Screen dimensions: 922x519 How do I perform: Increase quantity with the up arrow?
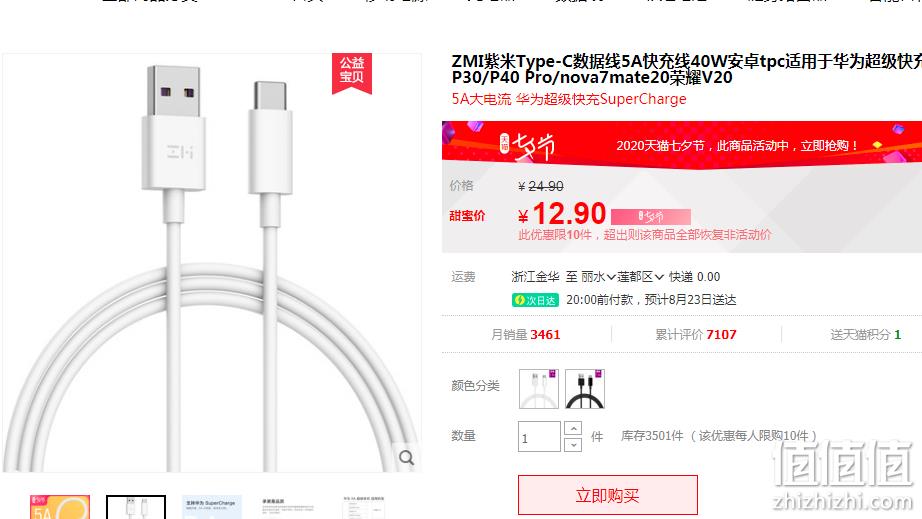click(x=573, y=428)
